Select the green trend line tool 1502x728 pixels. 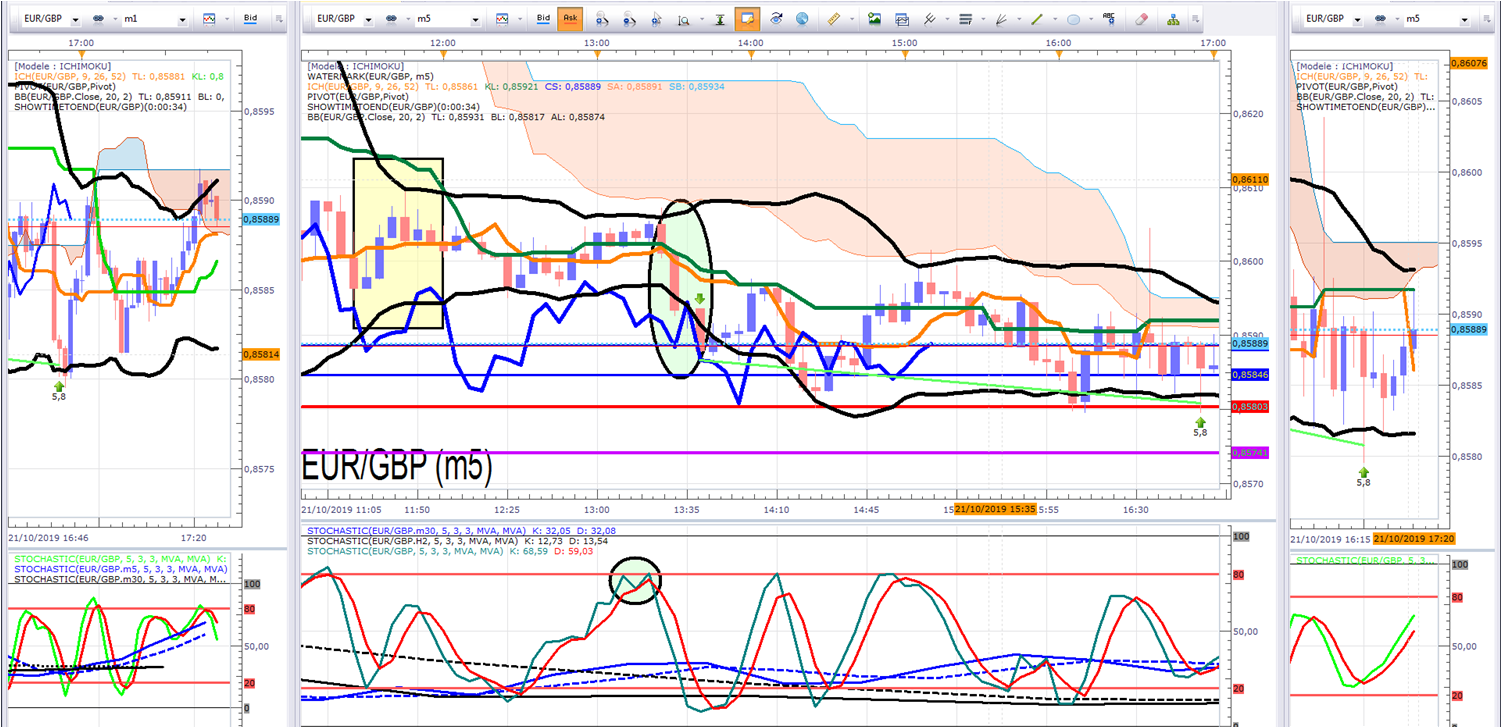click(x=1037, y=19)
